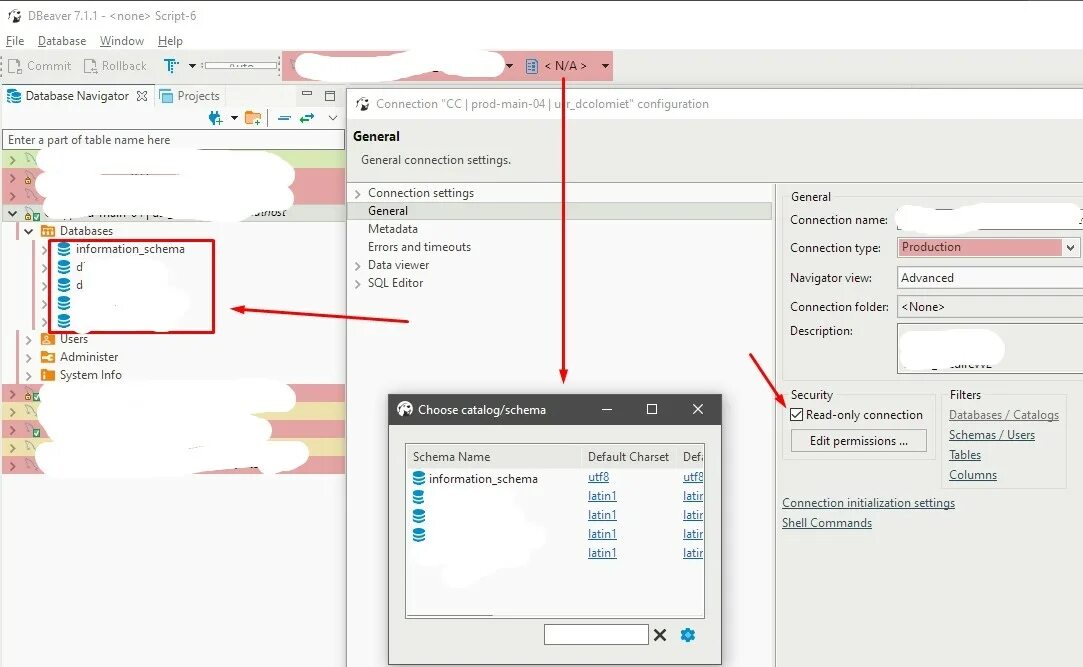Close the Database Navigator tab
Image resolution: width=1083 pixels, height=667 pixels.
tap(142, 96)
